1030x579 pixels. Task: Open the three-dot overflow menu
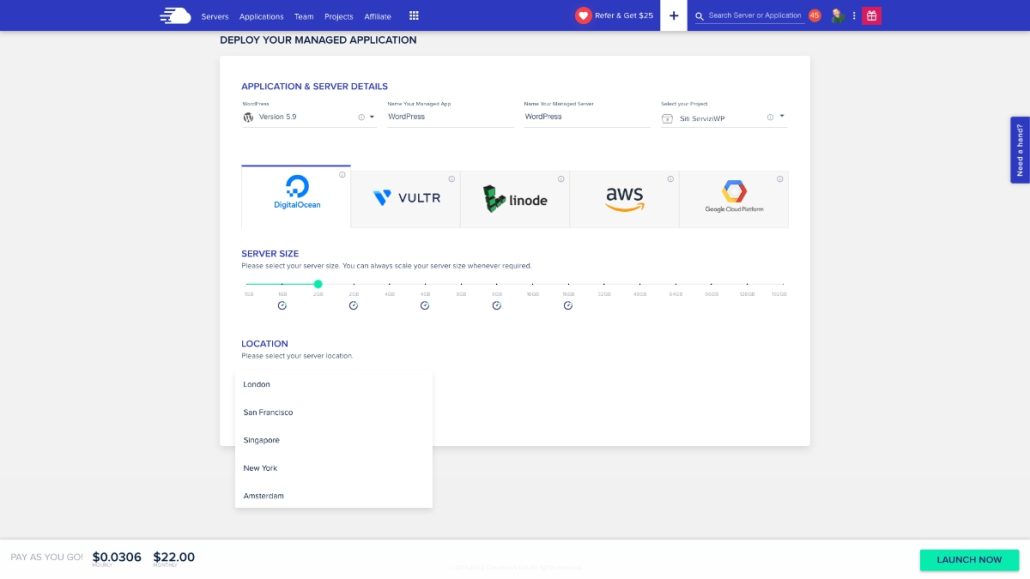(x=855, y=15)
